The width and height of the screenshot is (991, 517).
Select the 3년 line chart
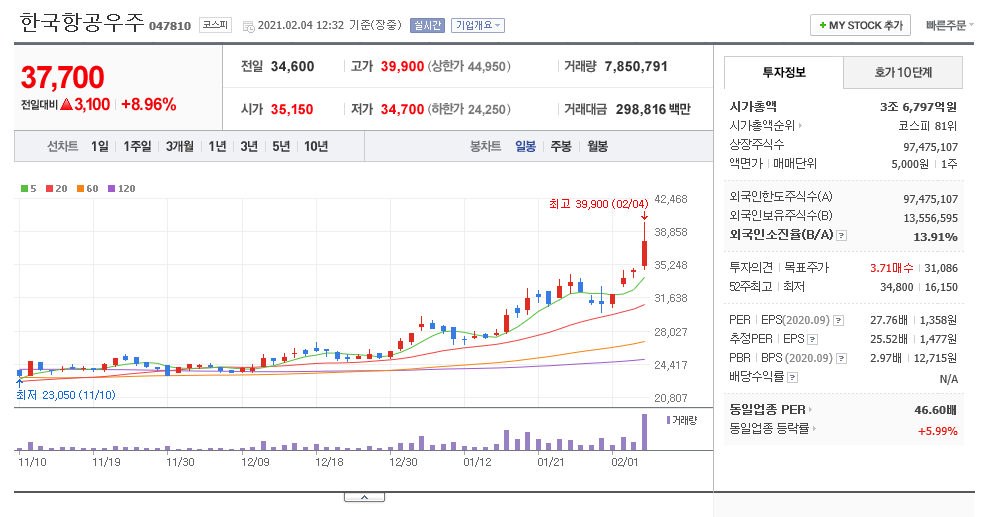pyautogui.click(x=249, y=146)
